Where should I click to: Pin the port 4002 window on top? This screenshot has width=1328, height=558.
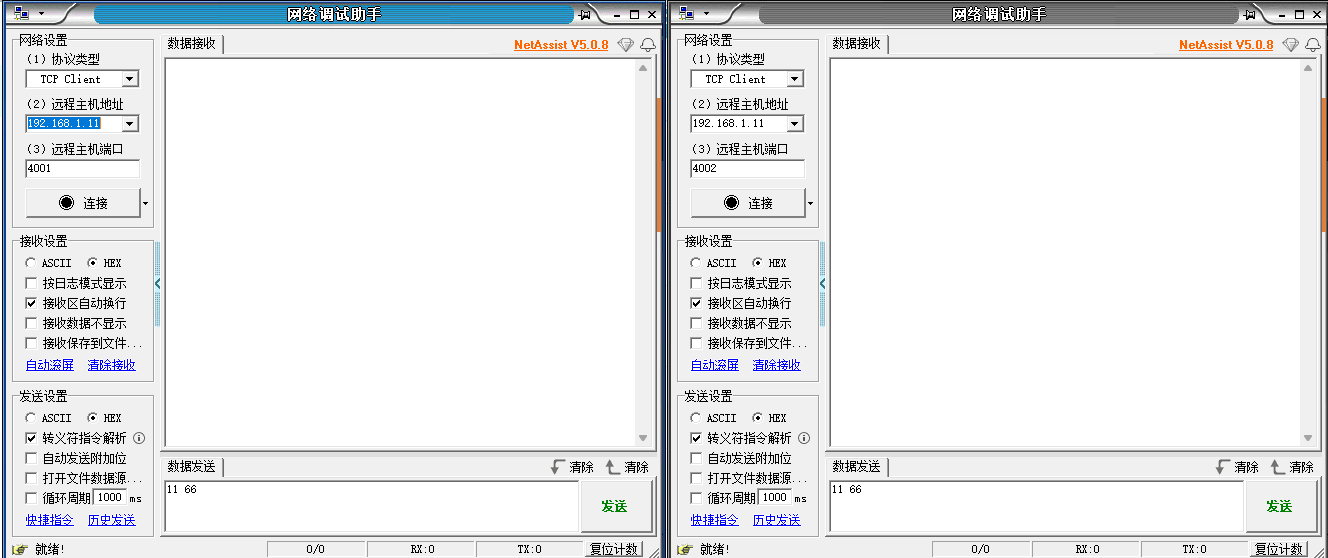(x=1249, y=15)
